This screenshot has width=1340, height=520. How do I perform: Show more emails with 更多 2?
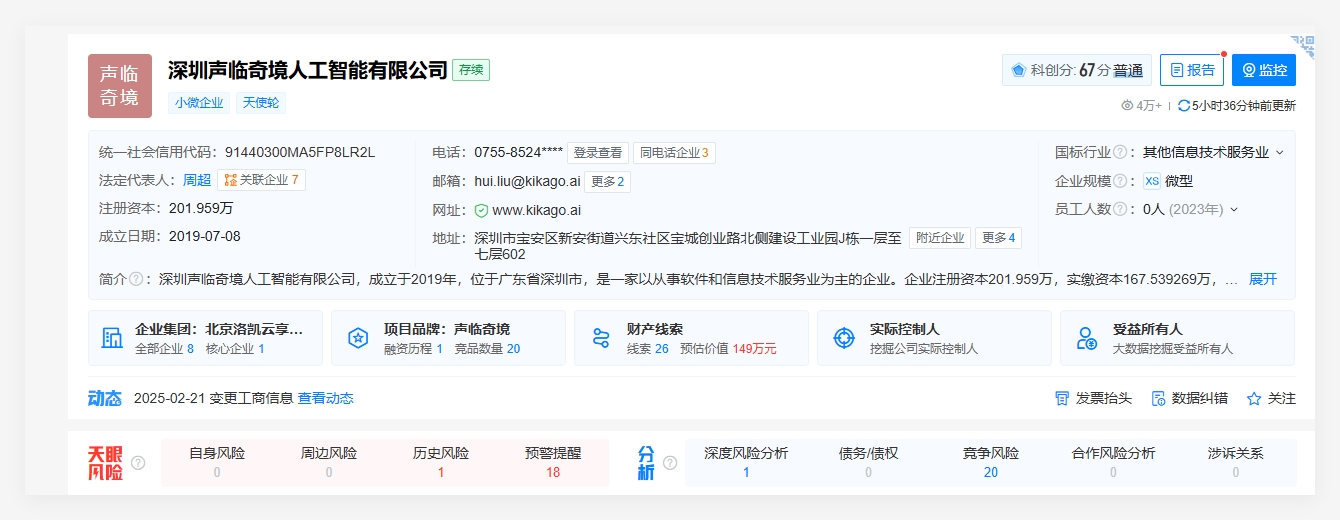pos(607,181)
